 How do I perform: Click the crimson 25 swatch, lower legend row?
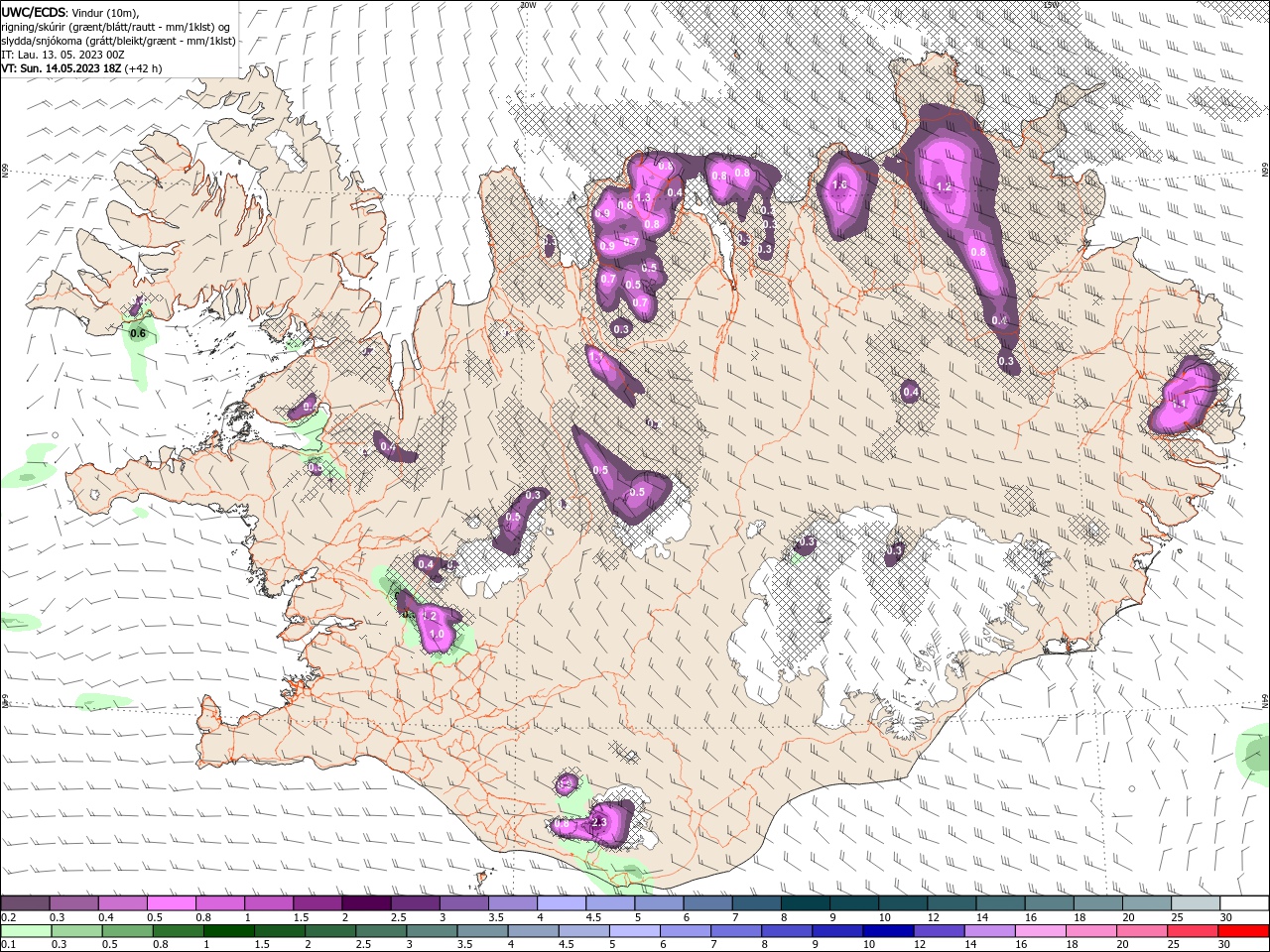1193,931
